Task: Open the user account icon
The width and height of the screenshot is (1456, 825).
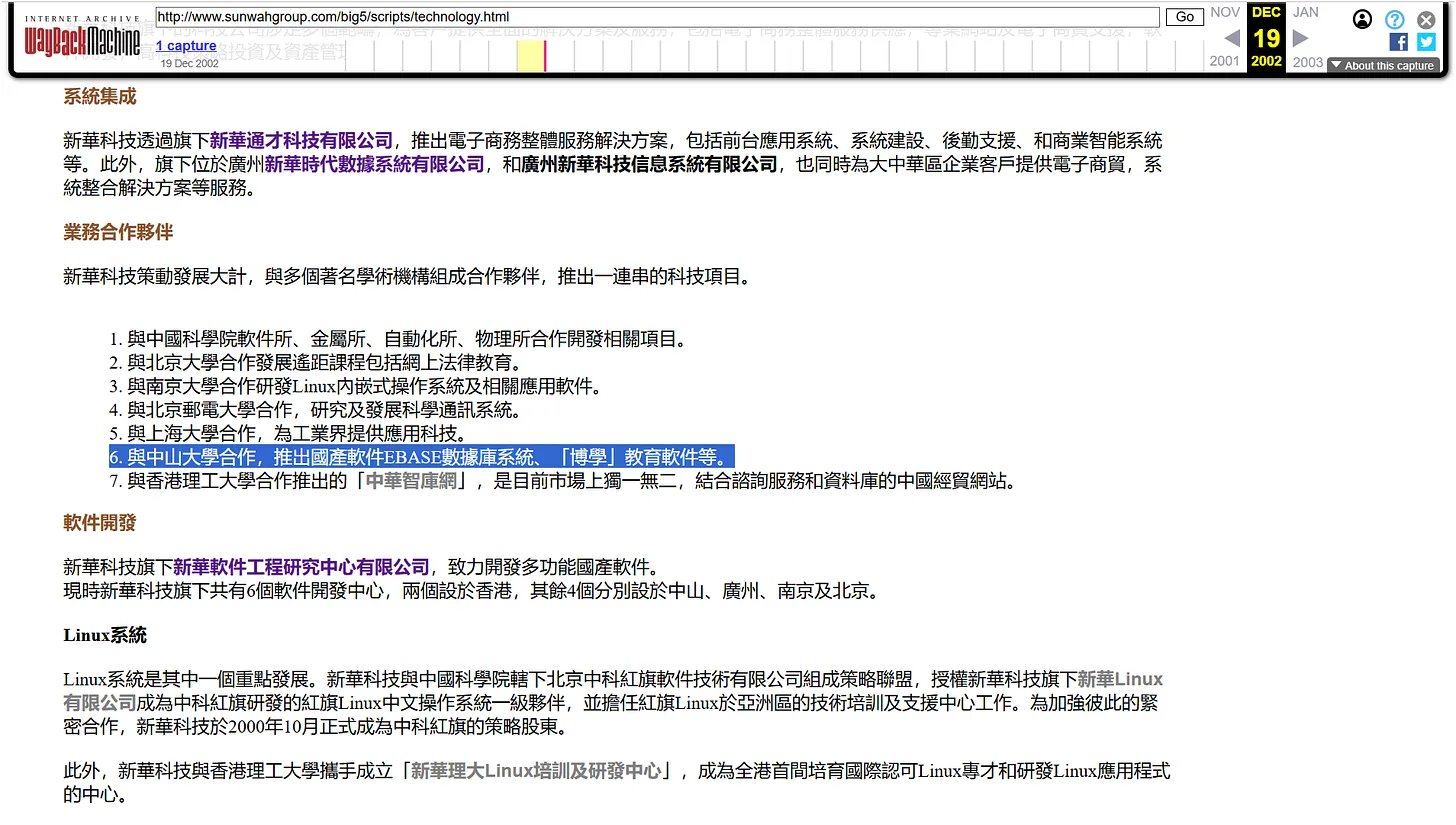Action: 1362,19
